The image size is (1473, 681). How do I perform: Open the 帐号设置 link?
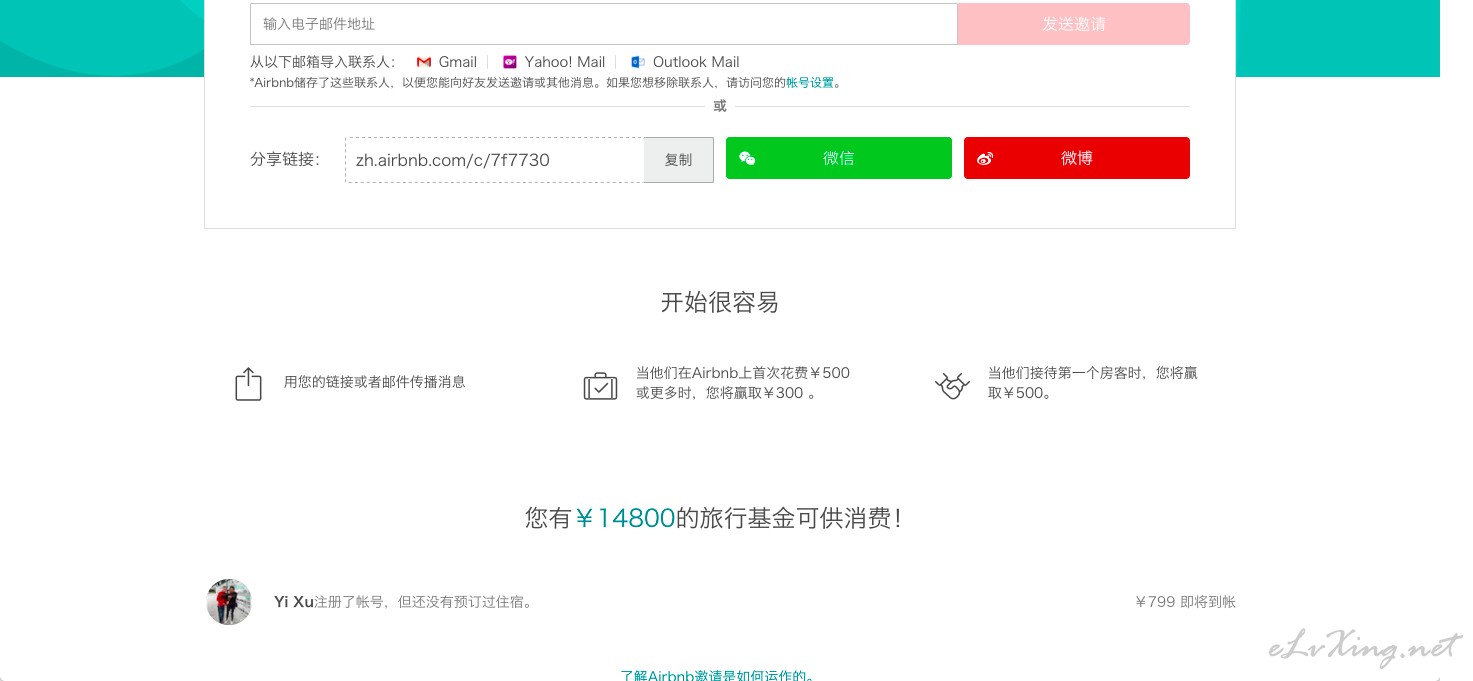810,83
